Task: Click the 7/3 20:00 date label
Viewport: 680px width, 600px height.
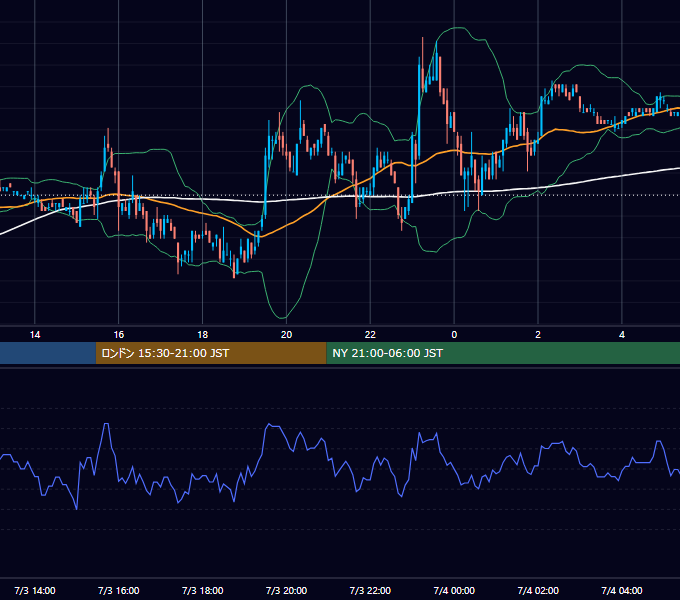Action: point(286,590)
